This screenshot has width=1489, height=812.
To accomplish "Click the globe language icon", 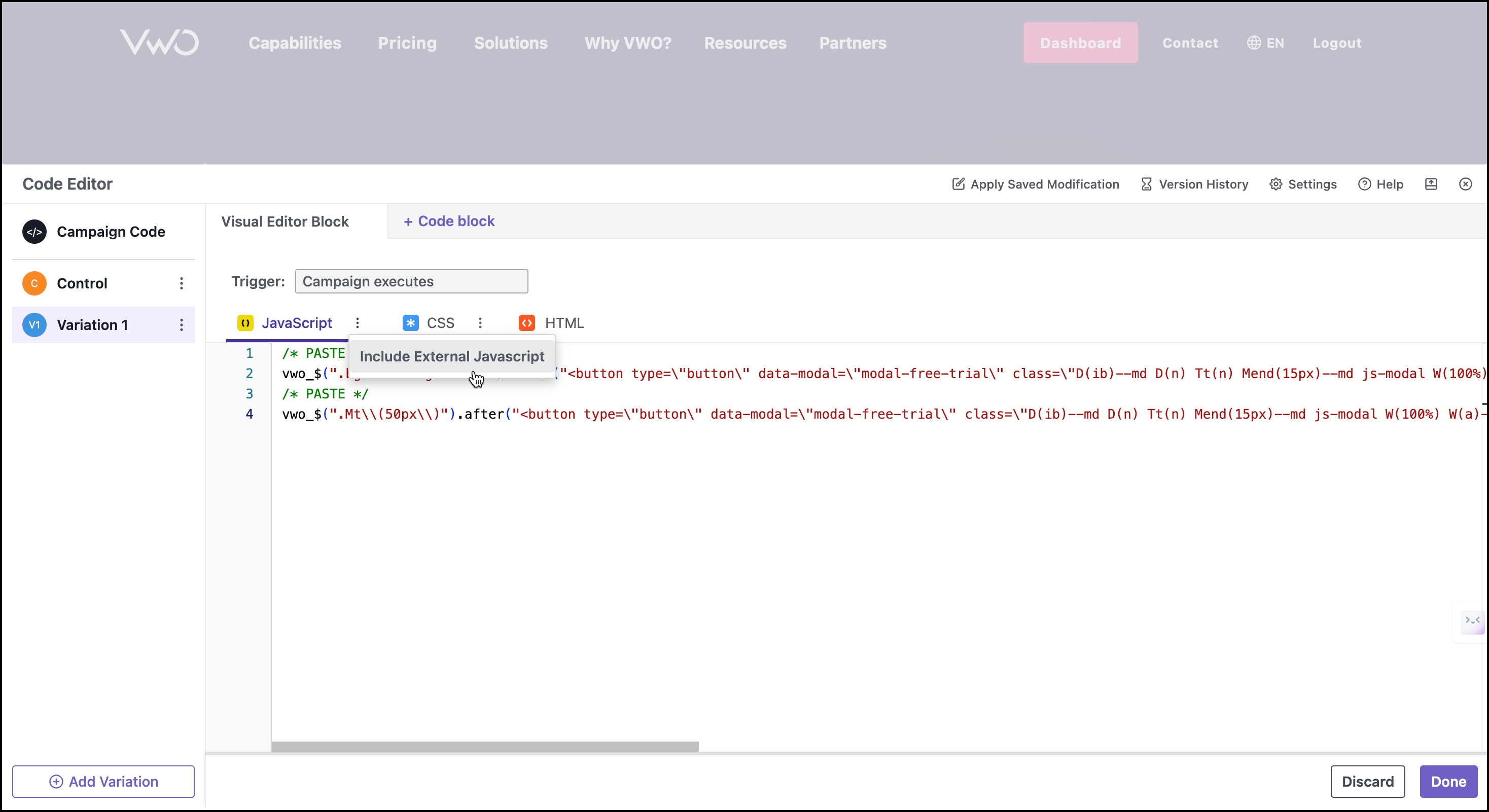I will pos(1253,43).
